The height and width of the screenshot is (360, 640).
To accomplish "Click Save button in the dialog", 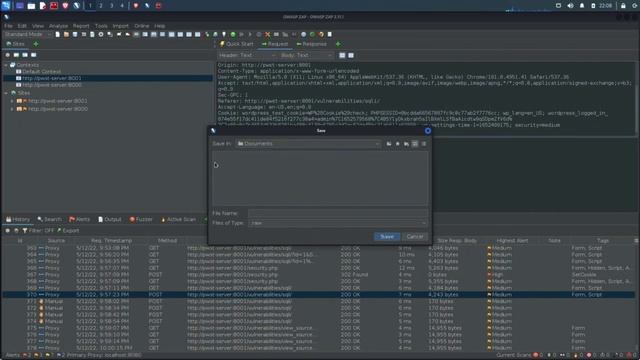I will click(x=387, y=237).
